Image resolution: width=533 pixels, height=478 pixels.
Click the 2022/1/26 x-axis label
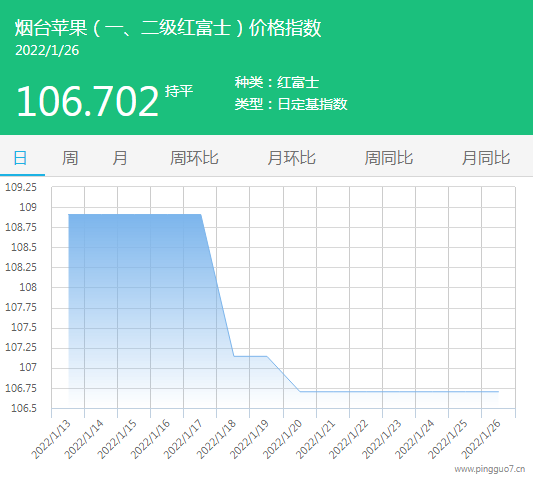(x=481, y=439)
